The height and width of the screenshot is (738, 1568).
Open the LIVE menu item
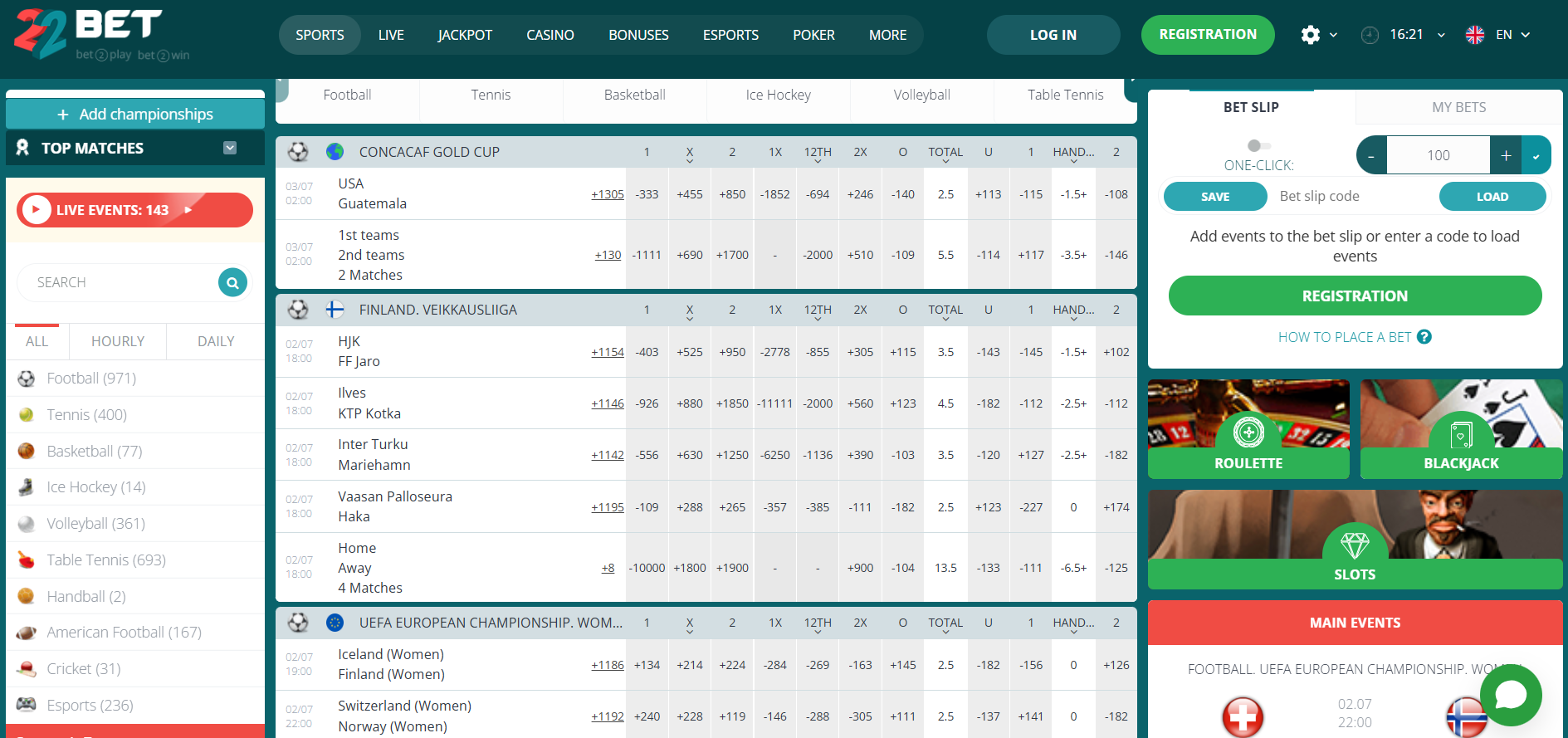click(391, 35)
